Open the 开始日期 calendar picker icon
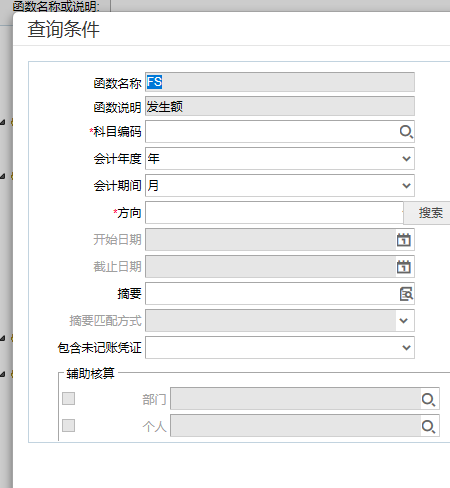Viewport: 450px width, 488px height. click(404, 240)
